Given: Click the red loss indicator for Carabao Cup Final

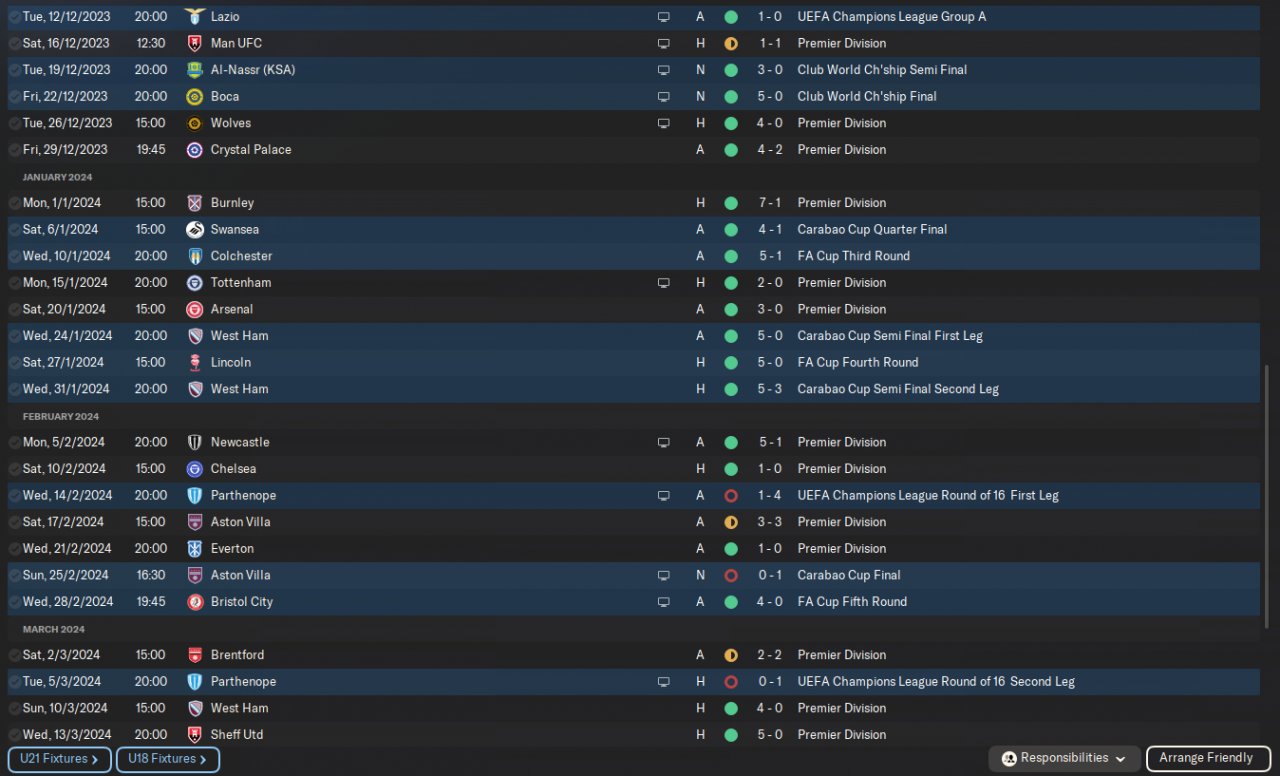Looking at the screenshot, I should tap(731, 575).
